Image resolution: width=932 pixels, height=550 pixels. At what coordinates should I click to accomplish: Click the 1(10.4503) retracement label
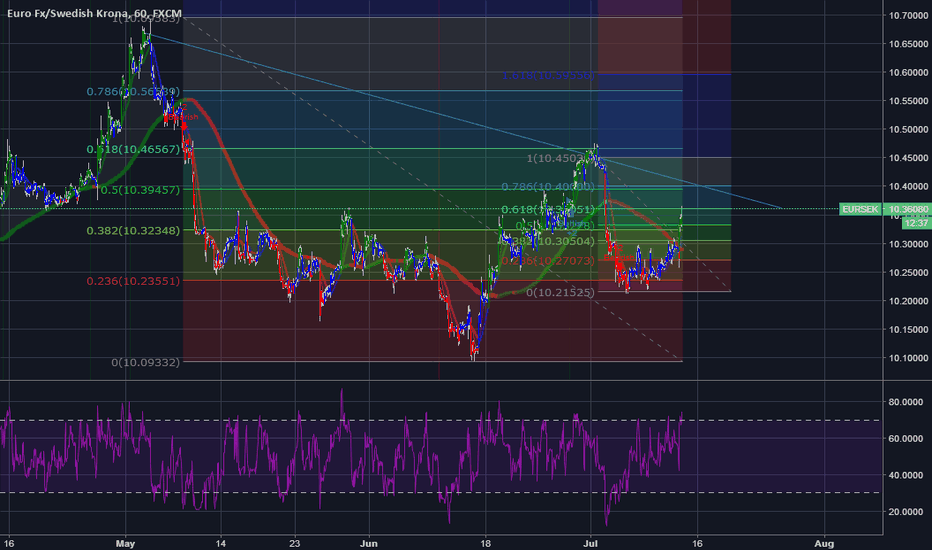561,158
